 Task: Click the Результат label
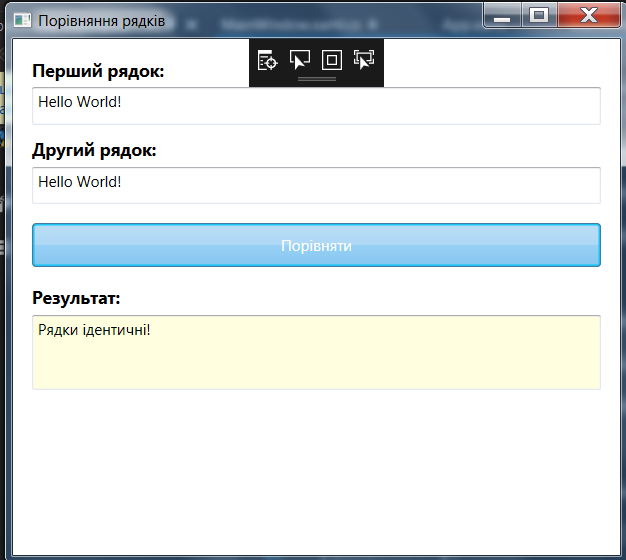click(76, 298)
